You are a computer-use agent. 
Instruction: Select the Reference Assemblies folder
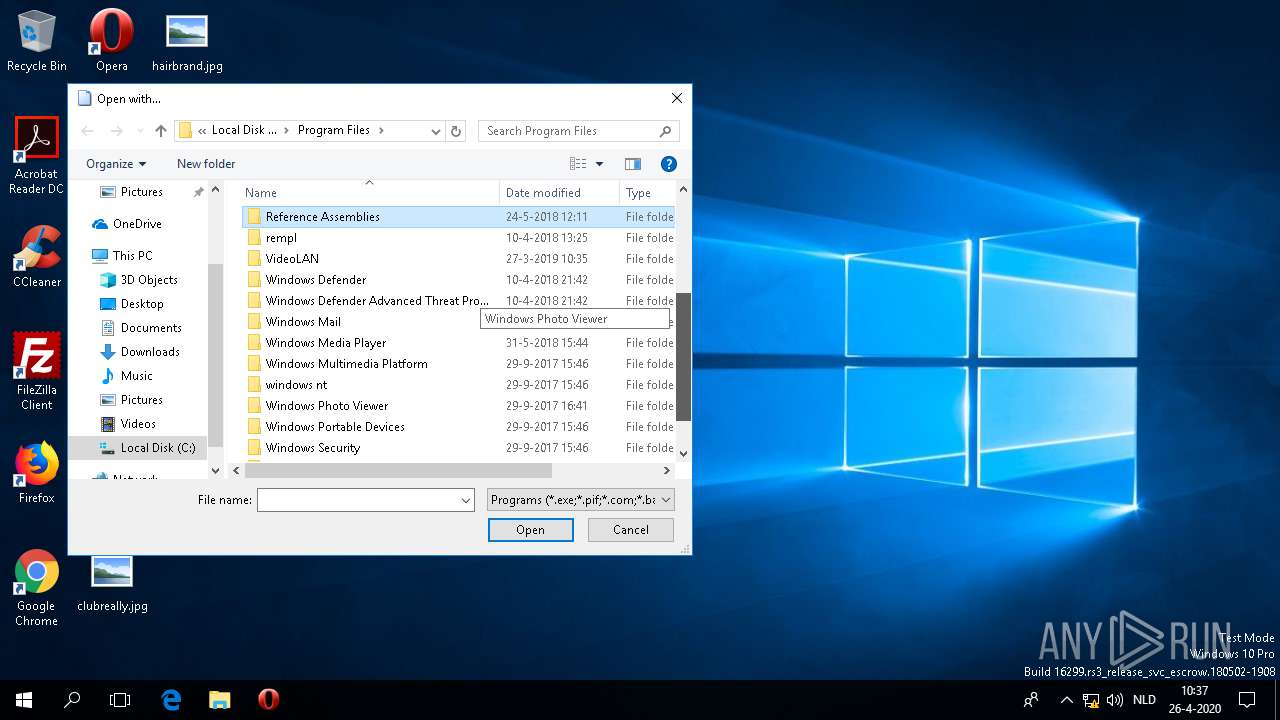coord(458,217)
